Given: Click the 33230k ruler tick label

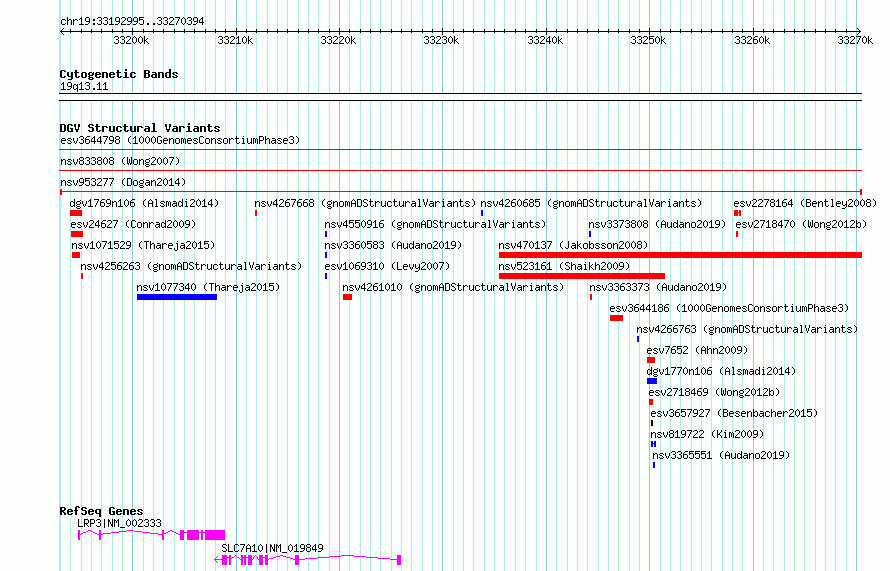Looking at the screenshot, I should pyautogui.click(x=442, y=40).
